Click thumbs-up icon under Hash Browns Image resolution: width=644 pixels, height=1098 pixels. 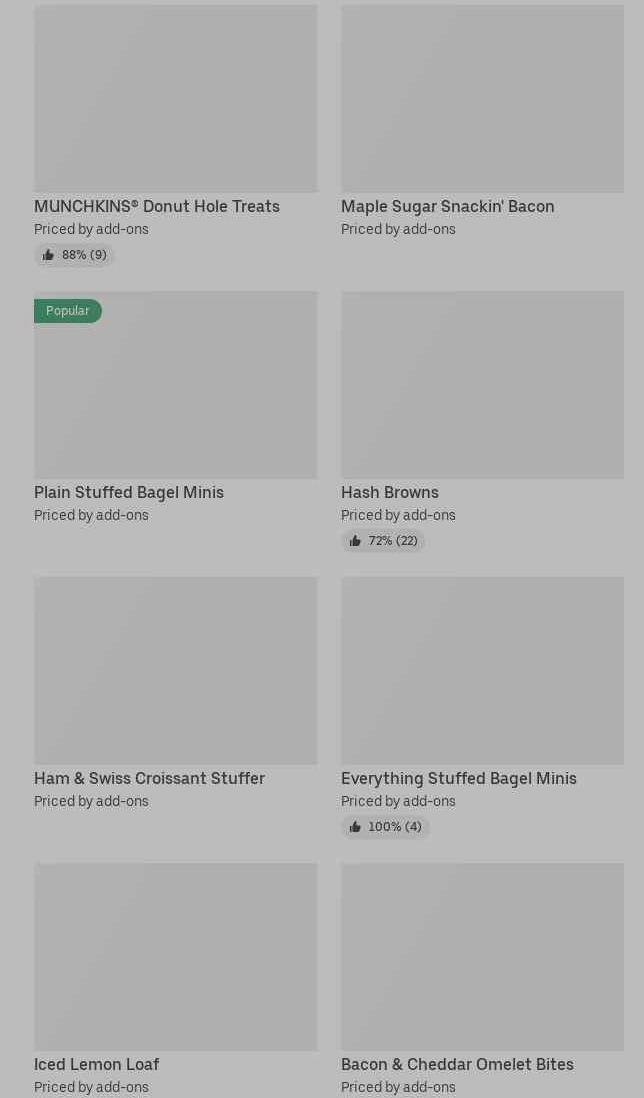pyautogui.click(x=355, y=541)
